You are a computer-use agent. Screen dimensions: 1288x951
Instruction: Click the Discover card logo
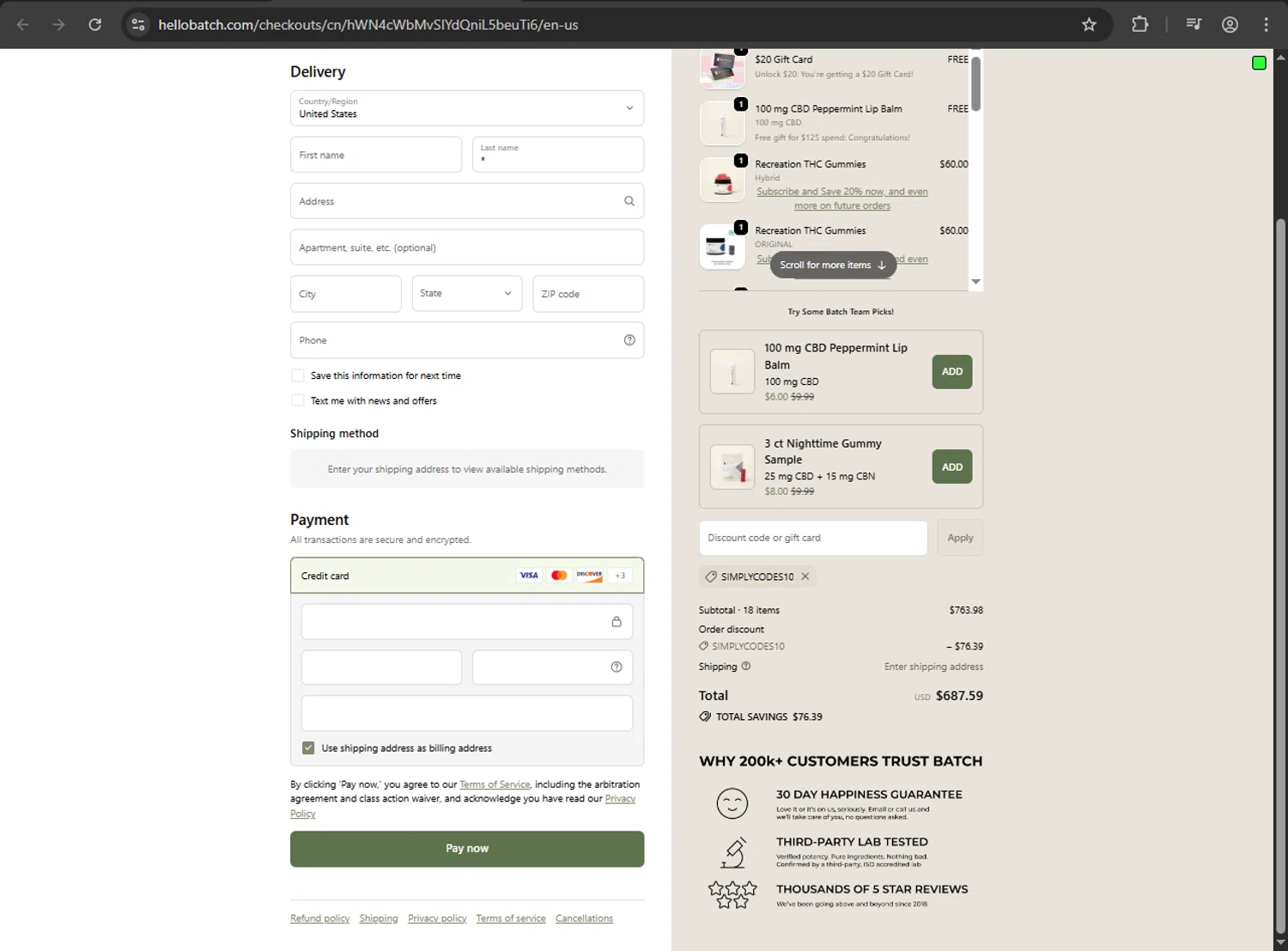(589, 576)
